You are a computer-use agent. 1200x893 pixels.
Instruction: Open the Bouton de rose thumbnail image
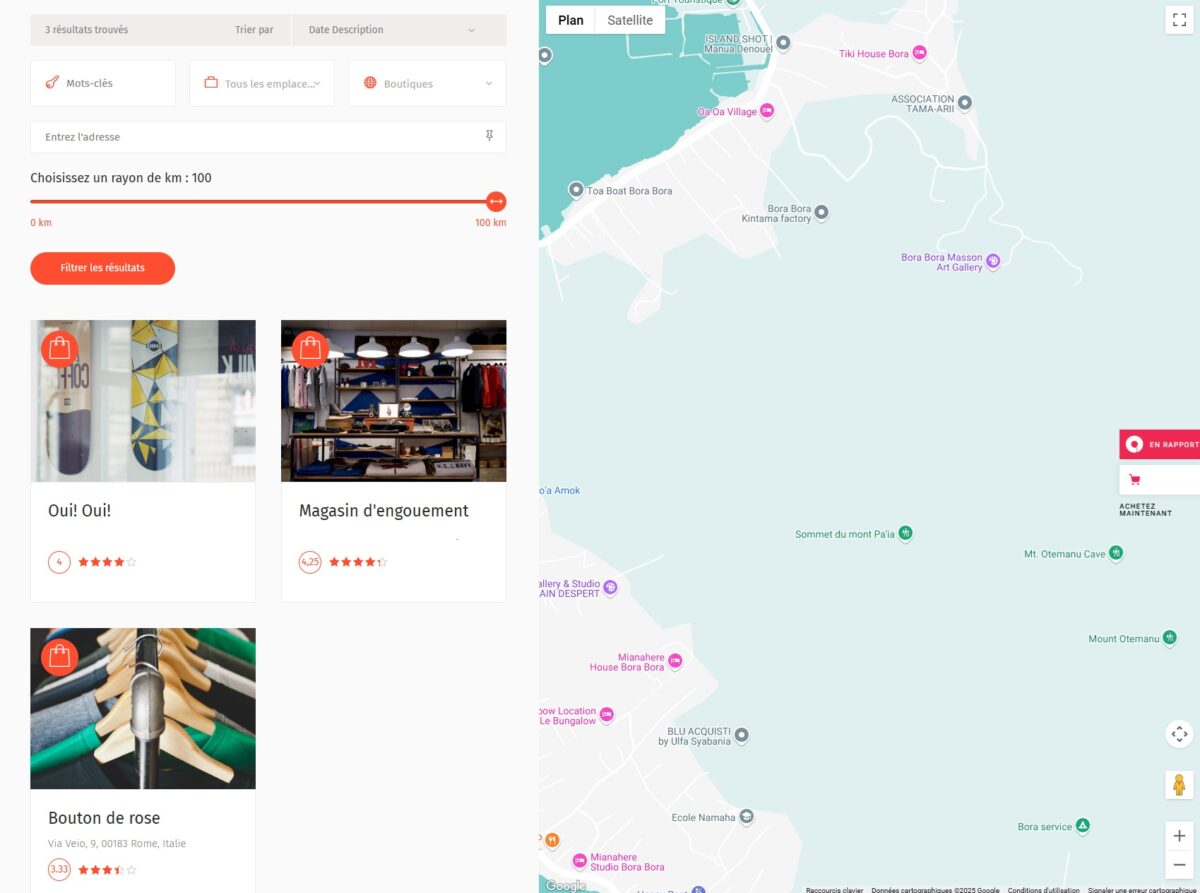coord(143,708)
